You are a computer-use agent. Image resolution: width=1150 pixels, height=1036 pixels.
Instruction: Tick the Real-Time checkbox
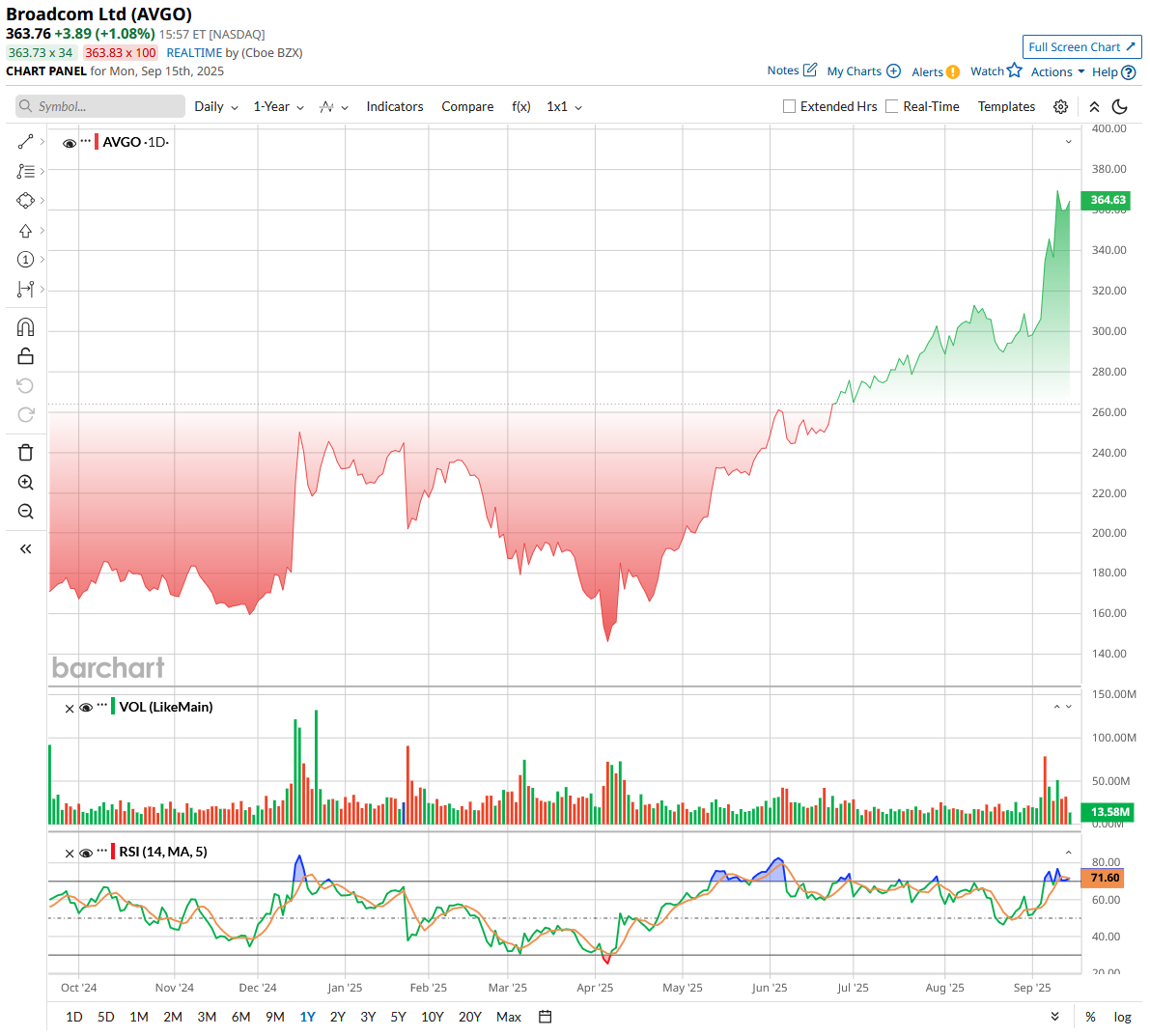coord(892,107)
